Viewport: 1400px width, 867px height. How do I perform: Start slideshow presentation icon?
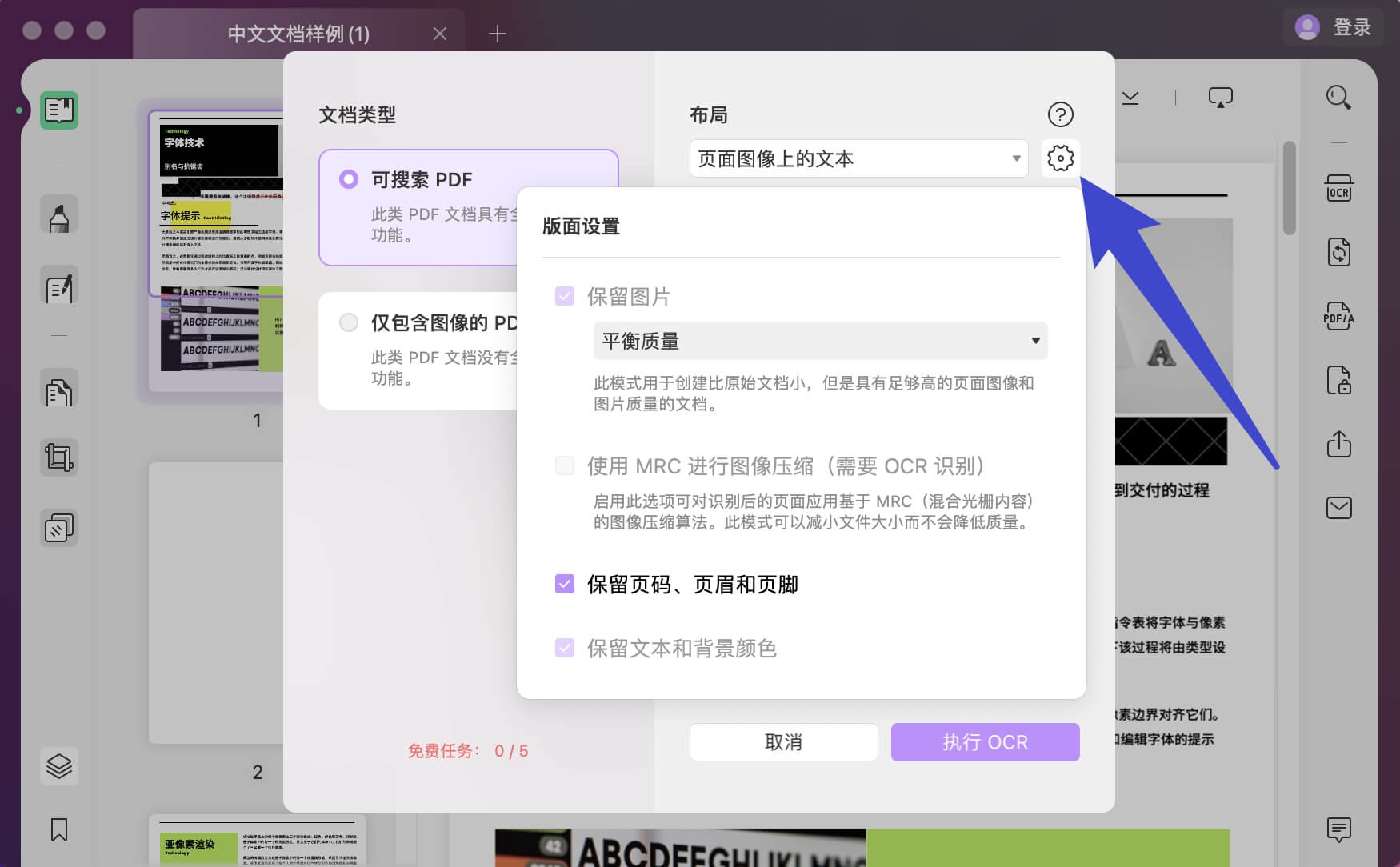[1220, 98]
